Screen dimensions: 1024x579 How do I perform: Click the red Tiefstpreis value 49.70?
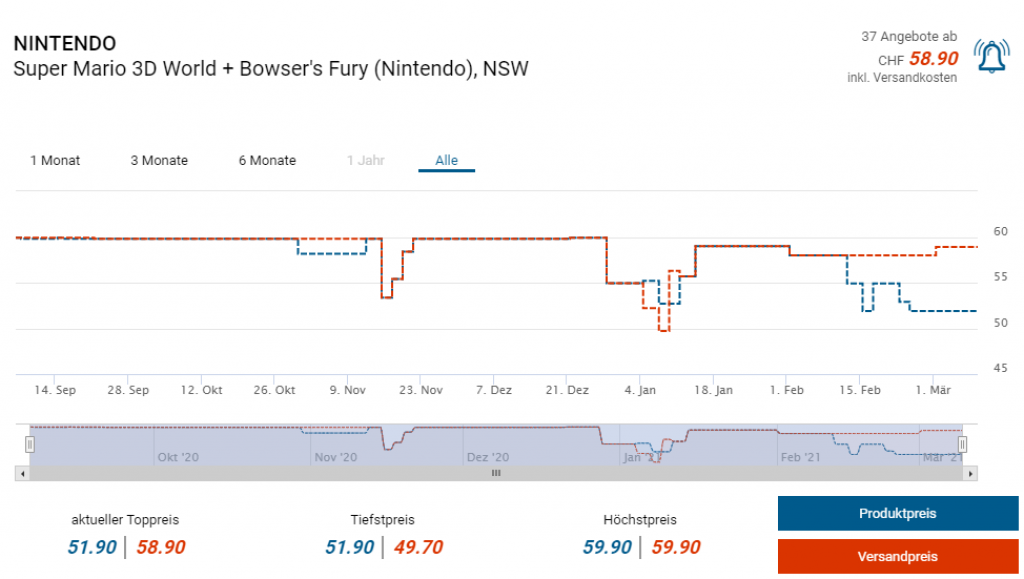click(418, 547)
